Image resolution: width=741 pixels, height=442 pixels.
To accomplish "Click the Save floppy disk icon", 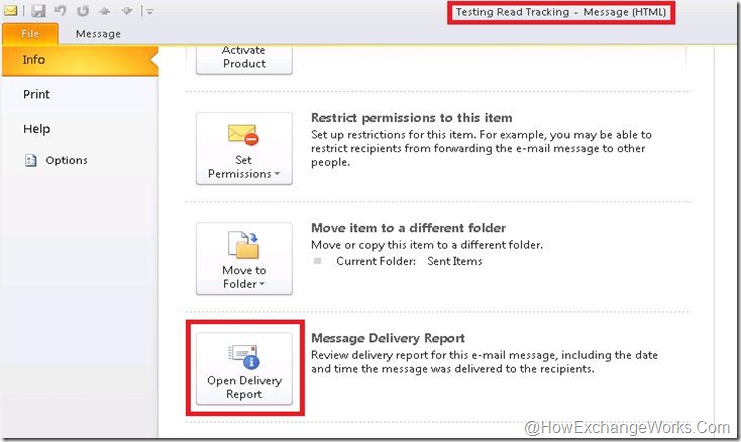I will coord(38,11).
